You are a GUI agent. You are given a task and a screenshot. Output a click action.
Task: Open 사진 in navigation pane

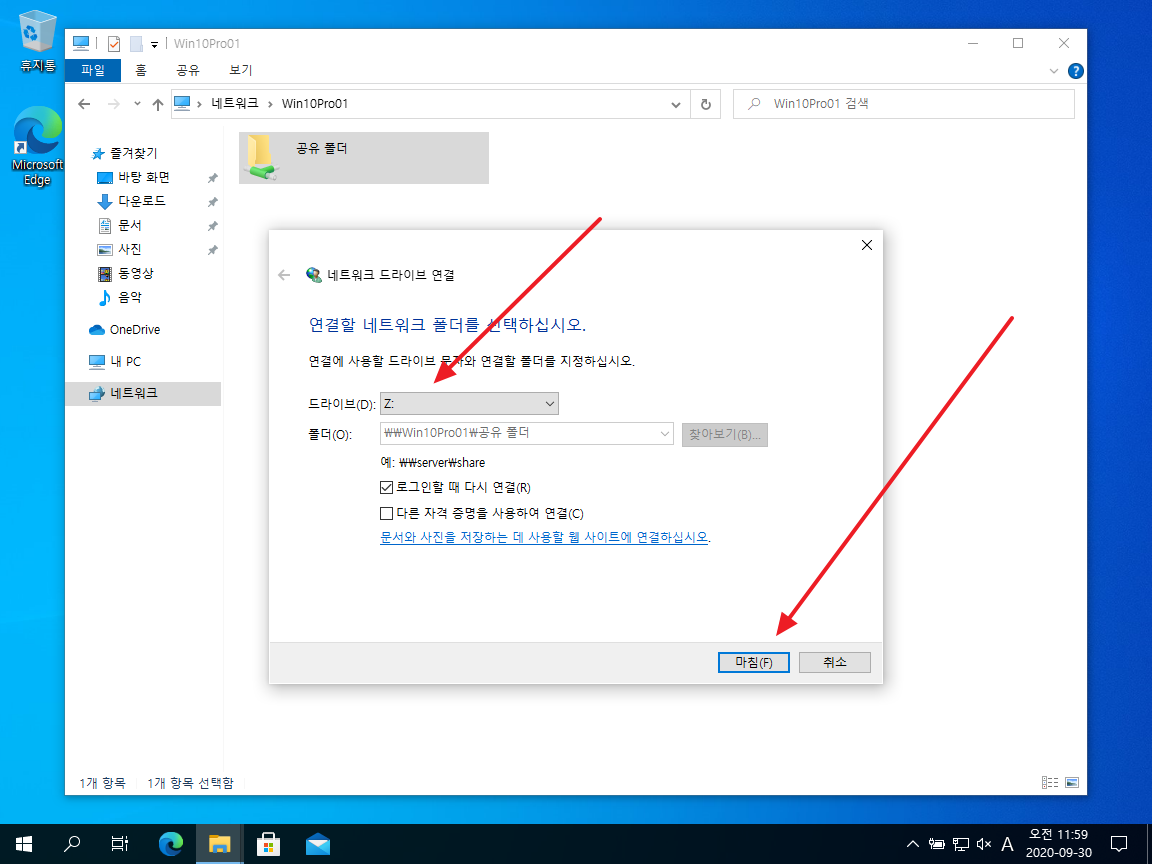(x=129, y=250)
